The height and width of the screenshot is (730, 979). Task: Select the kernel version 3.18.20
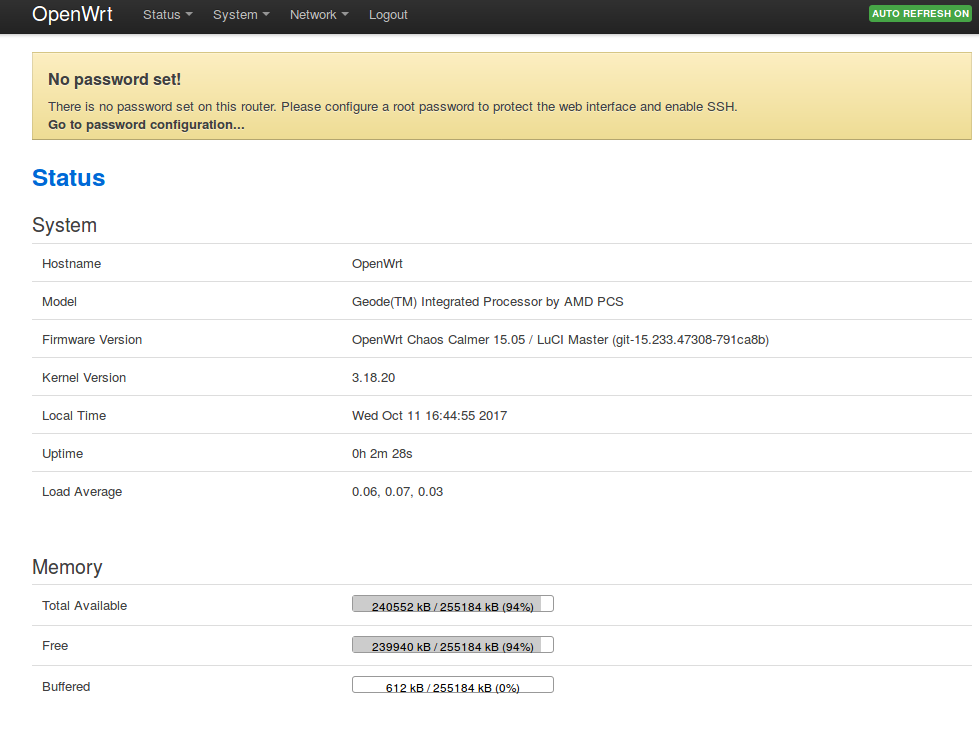[x=373, y=378]
